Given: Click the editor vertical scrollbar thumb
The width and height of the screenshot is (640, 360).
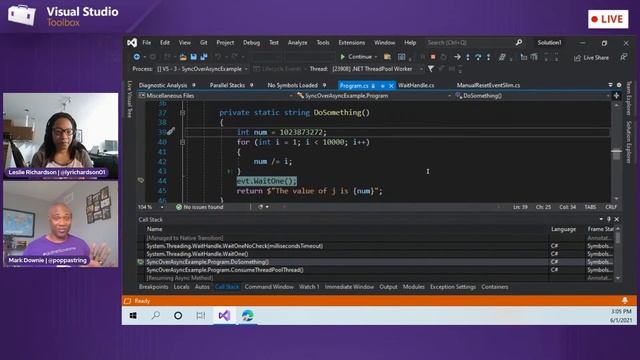Looking at the screenshot, I should click(x=616, y=155).
